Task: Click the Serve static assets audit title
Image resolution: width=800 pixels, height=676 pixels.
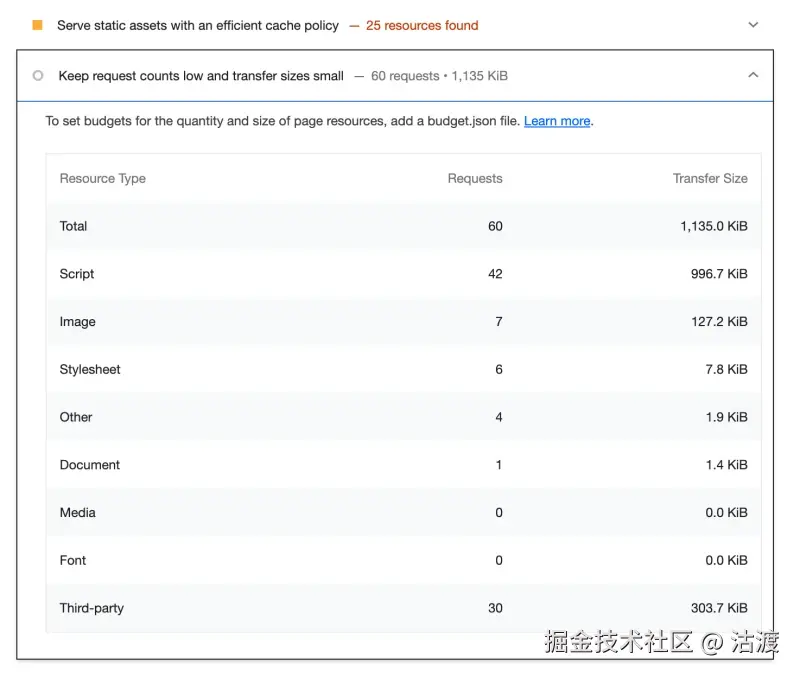Action: 198,25
